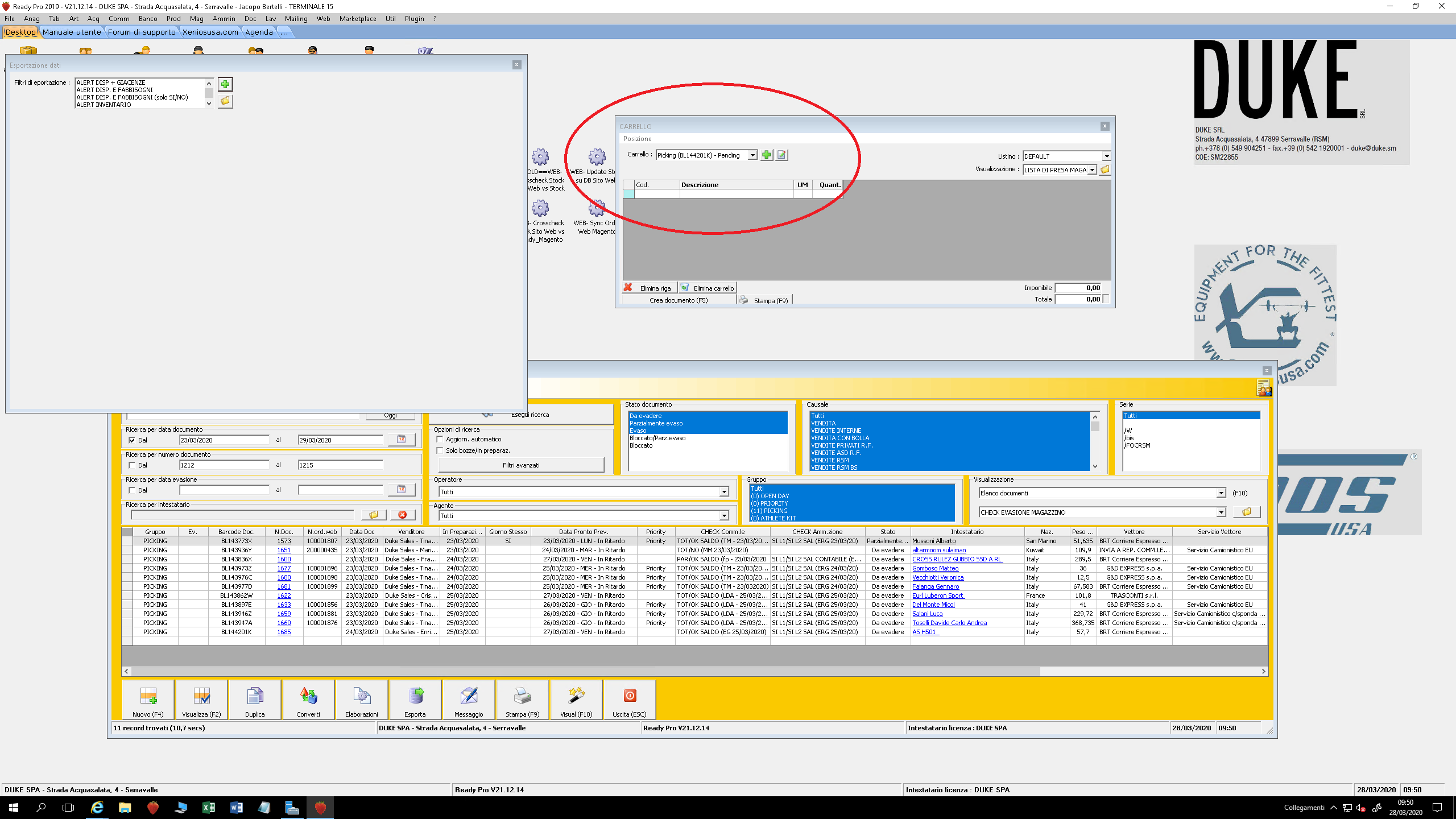
Task: Click the Nuovo (F4) button
Action: [x=148, y=700]
